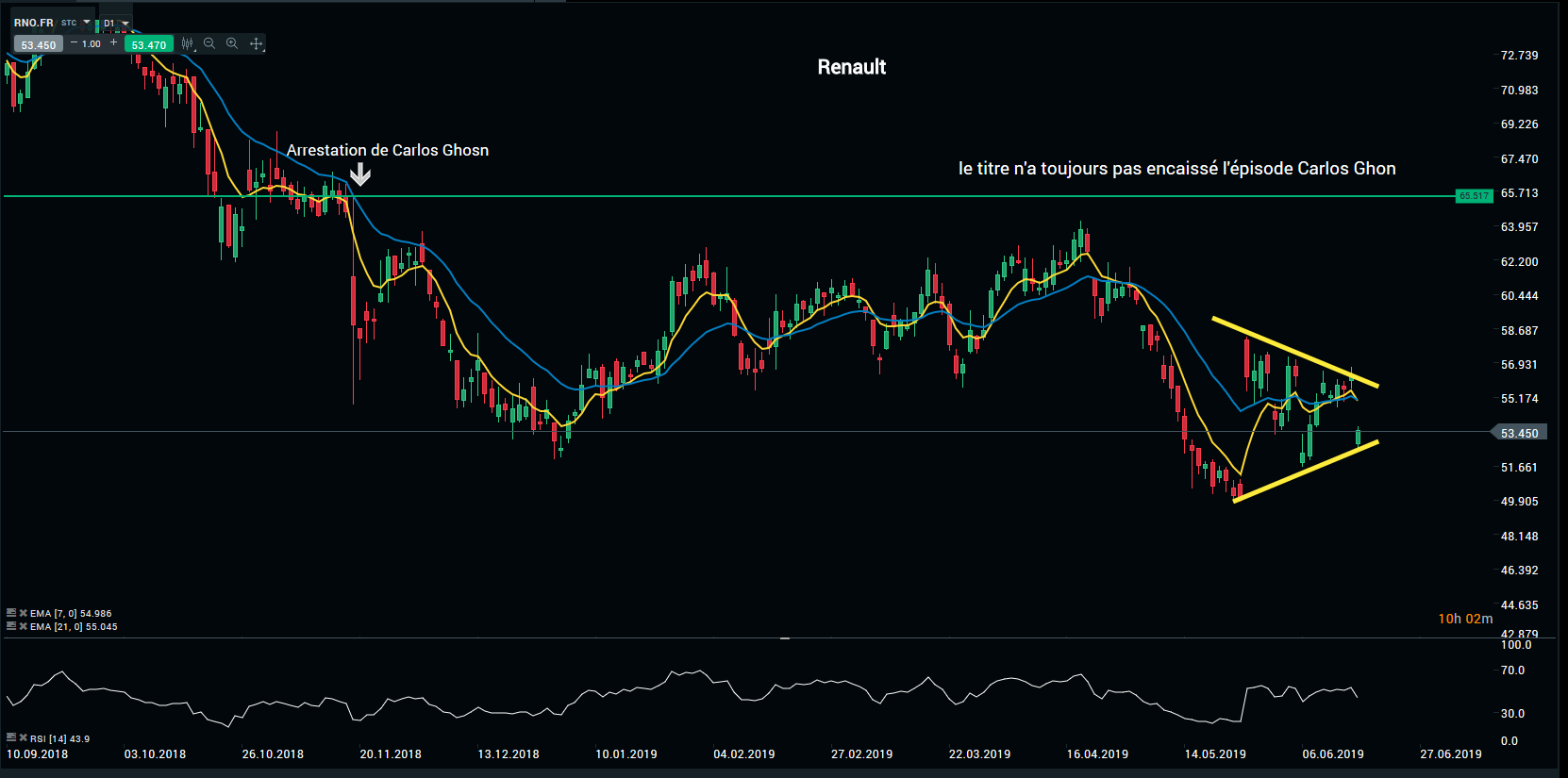Viewport: 1568px width, 778px height.
Task: Select the 'Arrestation de Carlos Ghosn' annotation
Action: click(x=387, y=151)
